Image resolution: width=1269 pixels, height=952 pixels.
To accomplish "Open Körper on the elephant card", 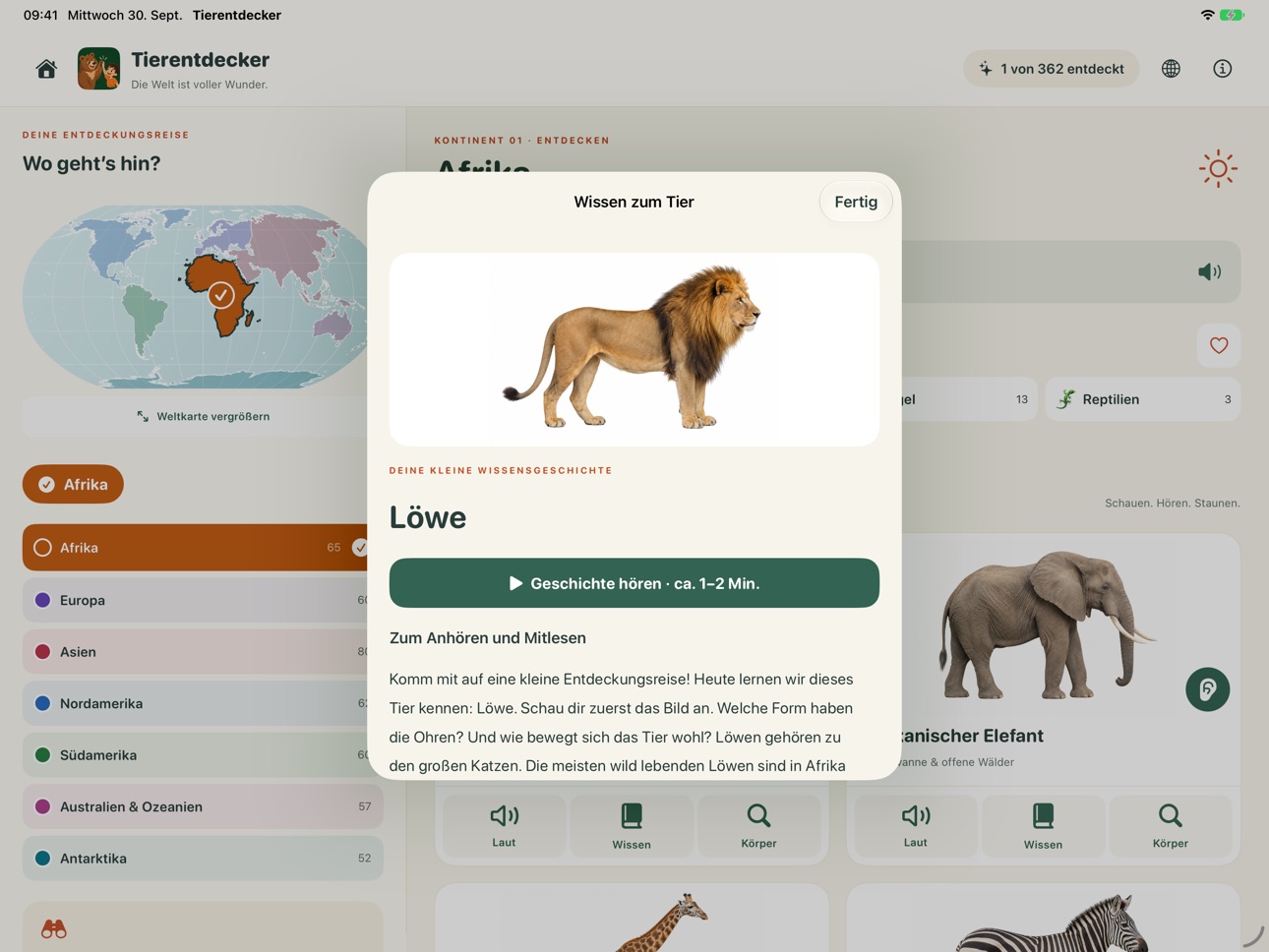I will (1170, 826).
